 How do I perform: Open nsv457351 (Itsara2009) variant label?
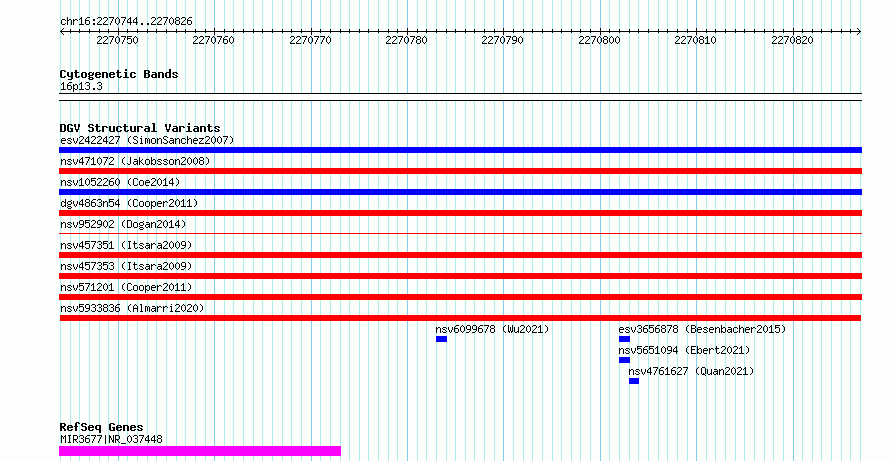pyautogui.click(x=126, y=245)
